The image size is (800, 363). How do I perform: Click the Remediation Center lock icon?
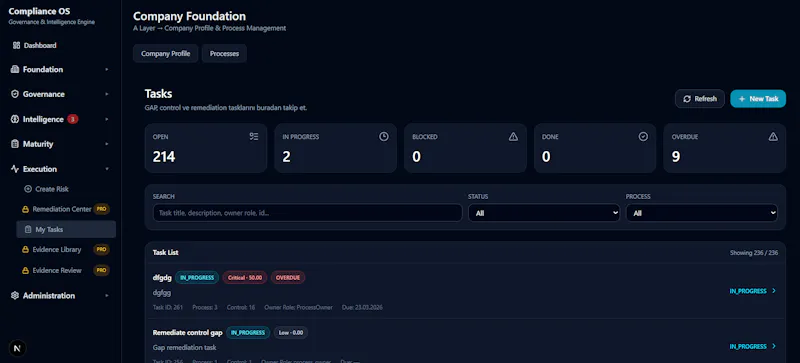tap(25, 209)
